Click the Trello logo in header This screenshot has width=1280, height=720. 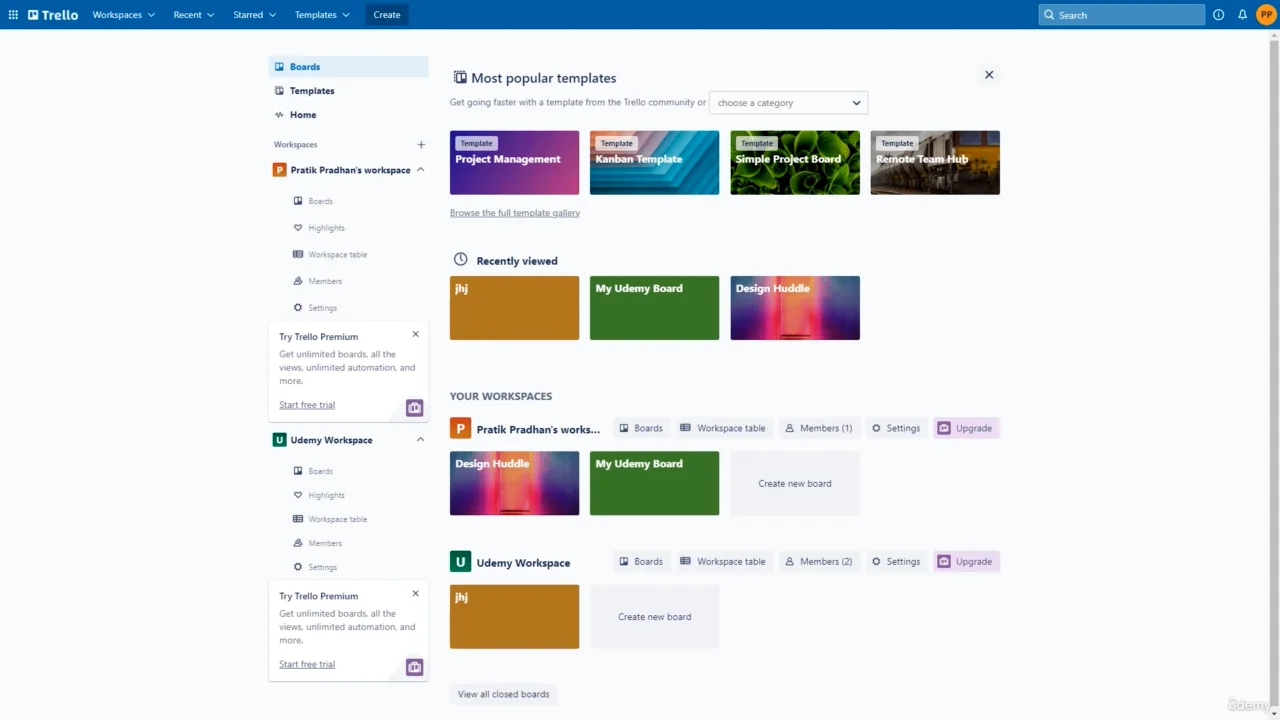pos(53,15)
